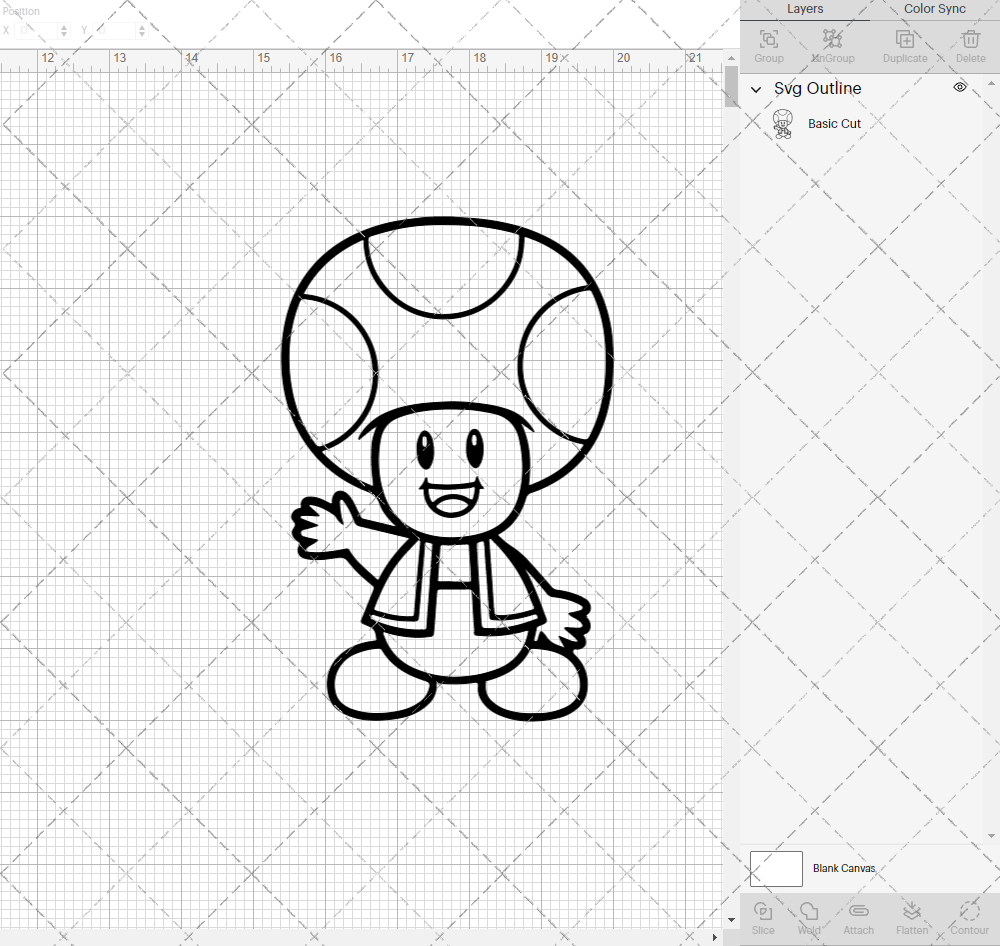Select the Slice tool
Screen dimensions: 1000x946
click(763, 919)
